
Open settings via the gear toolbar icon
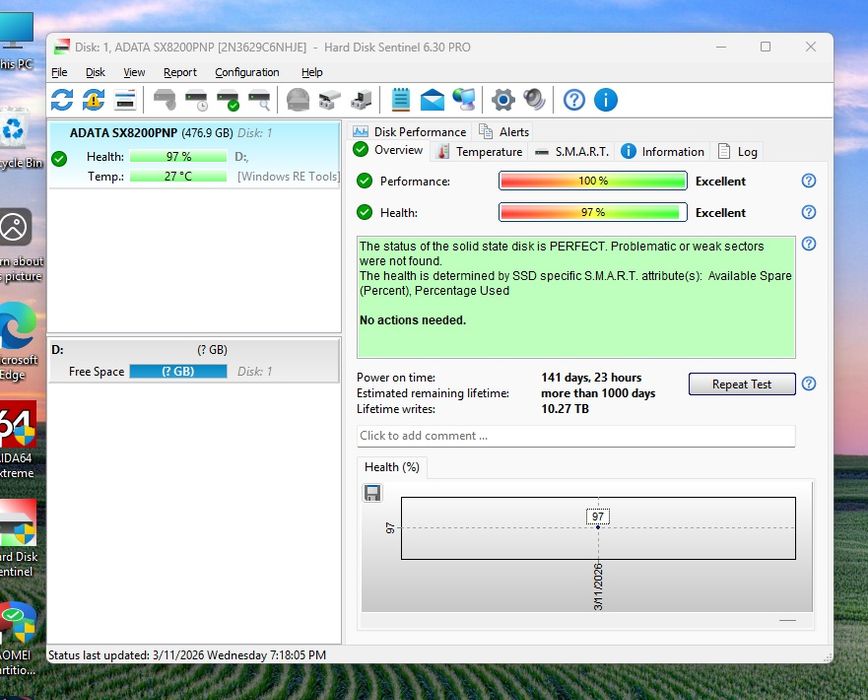point(503,100)
